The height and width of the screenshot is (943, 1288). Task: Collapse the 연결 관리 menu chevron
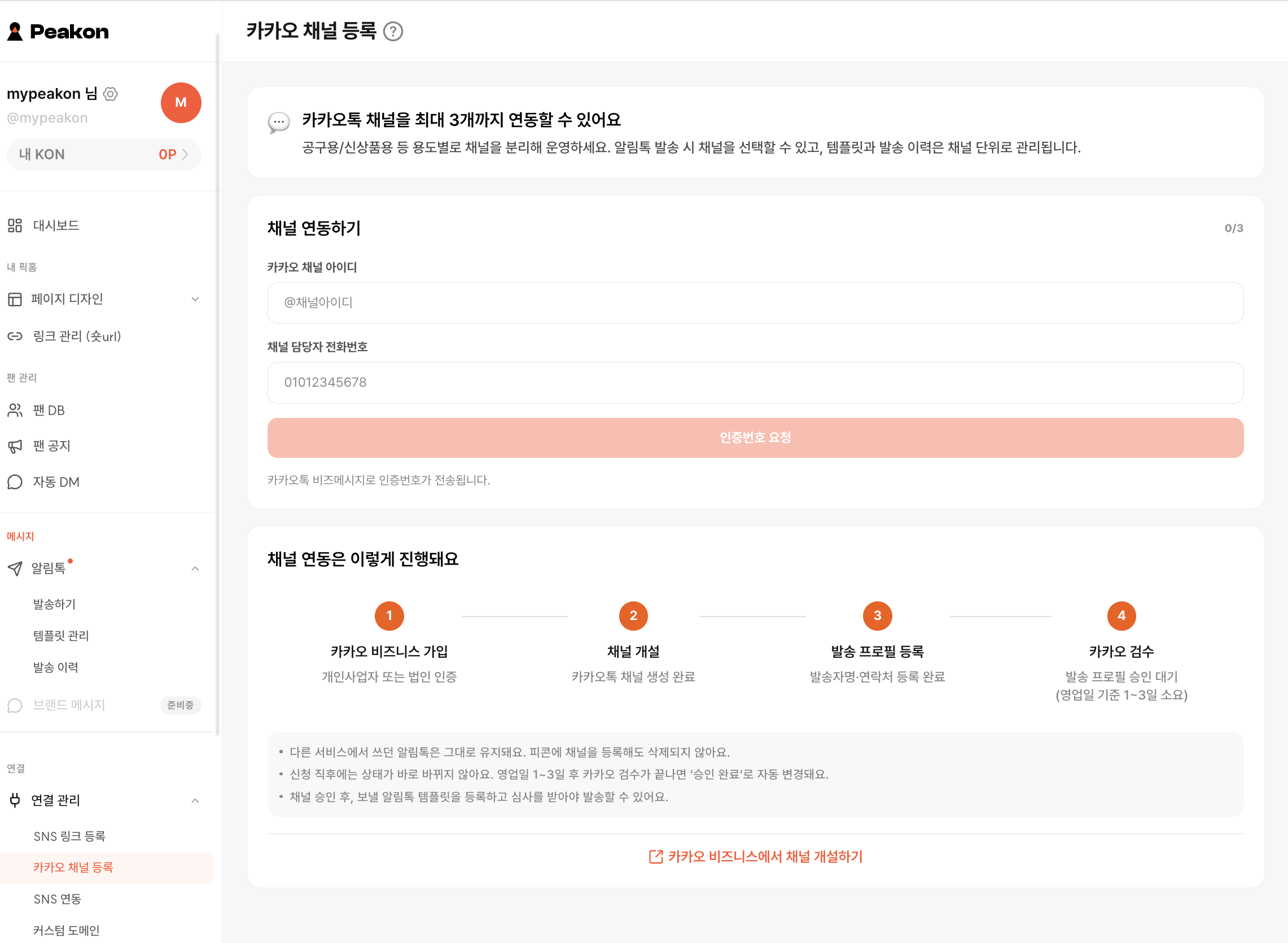195,800
